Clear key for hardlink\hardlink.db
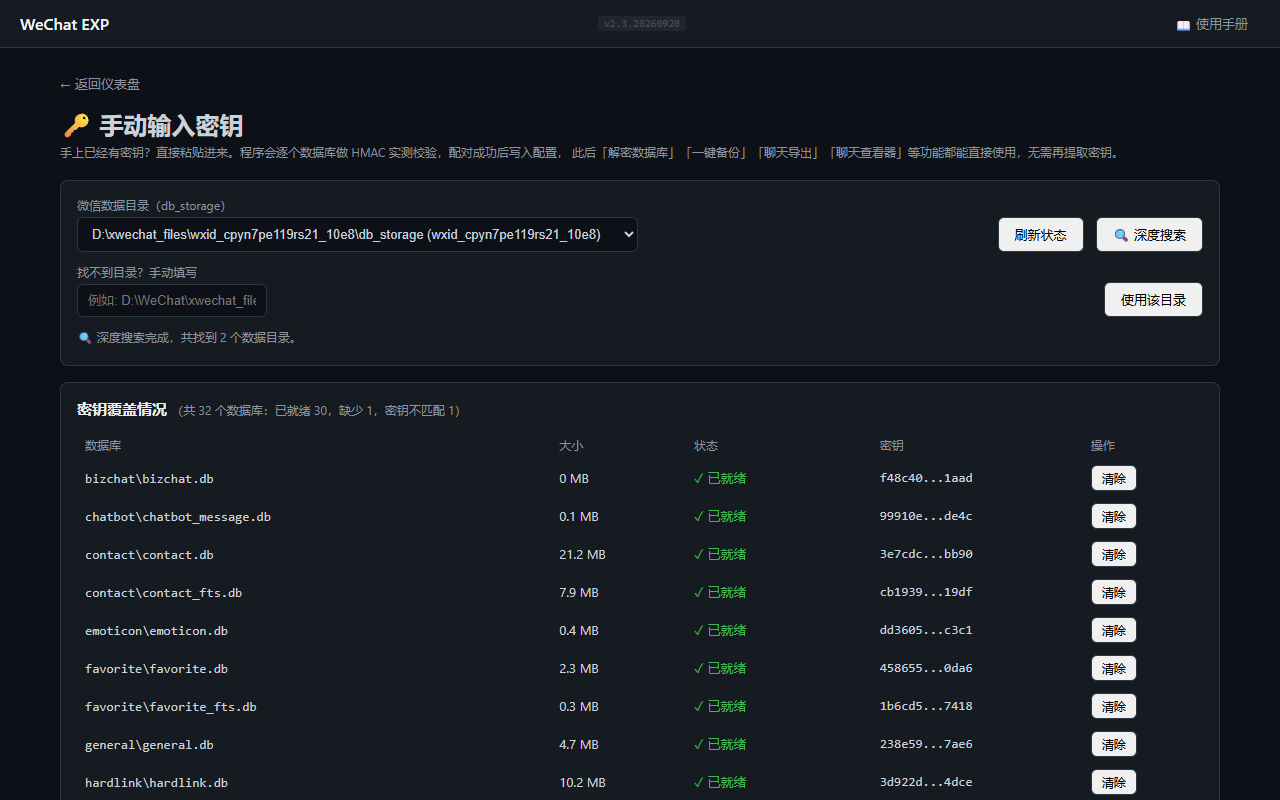The image size is (1280, 800). point(1113,783)
